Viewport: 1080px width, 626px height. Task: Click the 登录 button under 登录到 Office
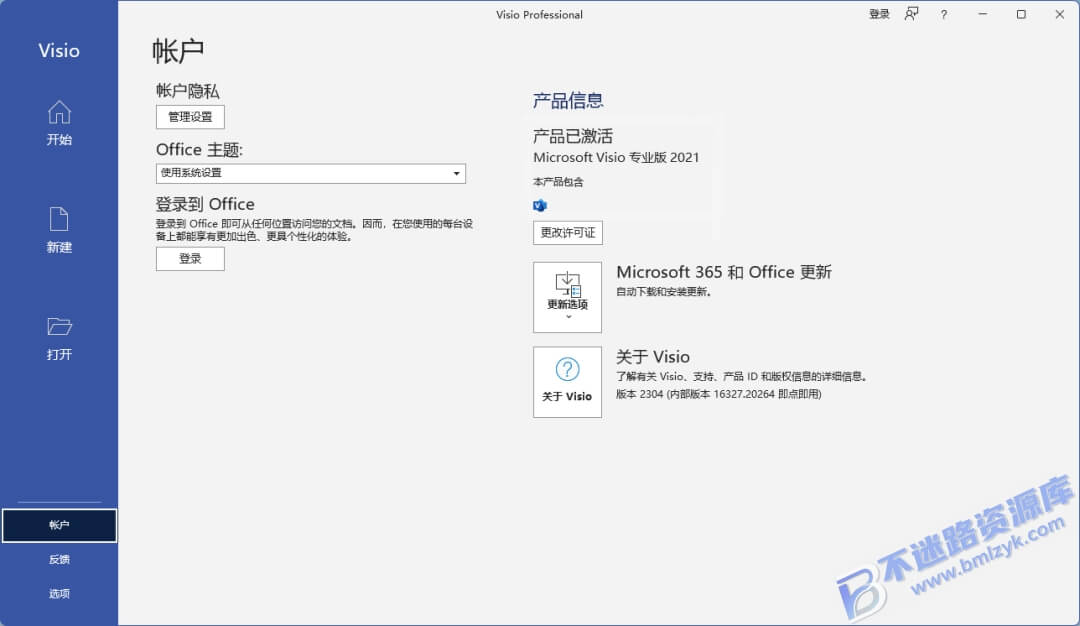[x=190, y=259]
